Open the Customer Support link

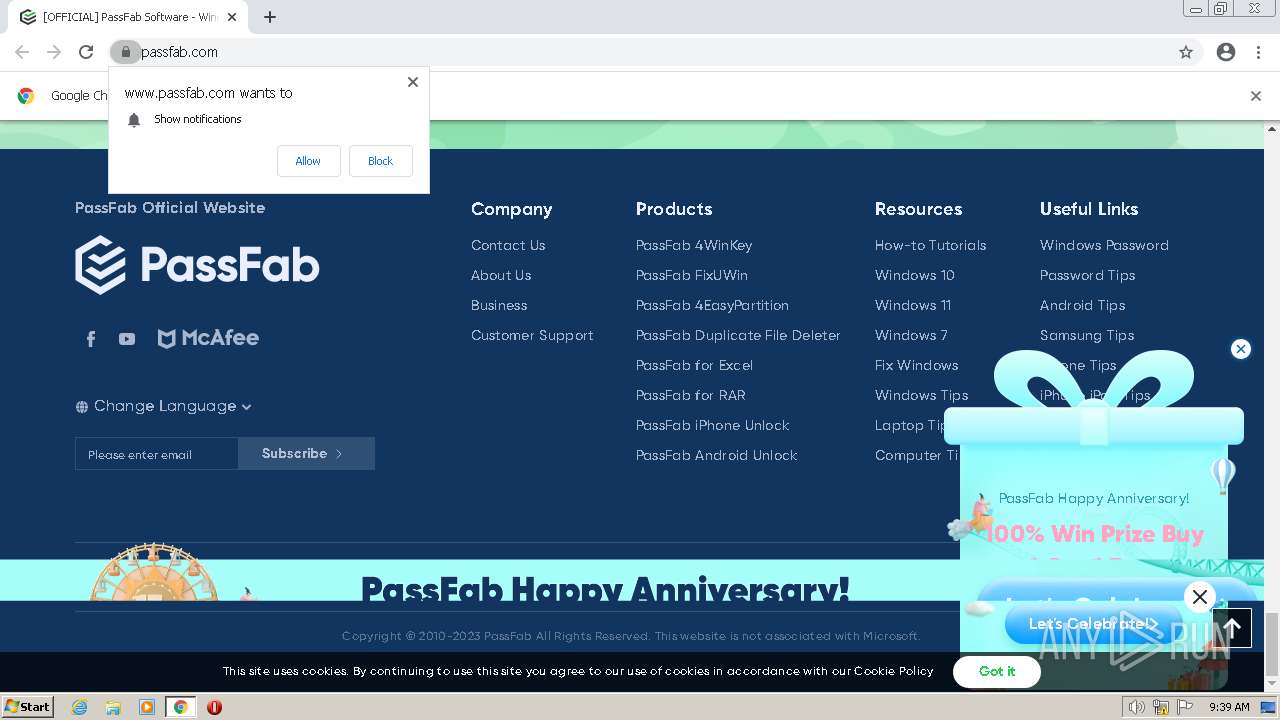click(x=532, y=335)
